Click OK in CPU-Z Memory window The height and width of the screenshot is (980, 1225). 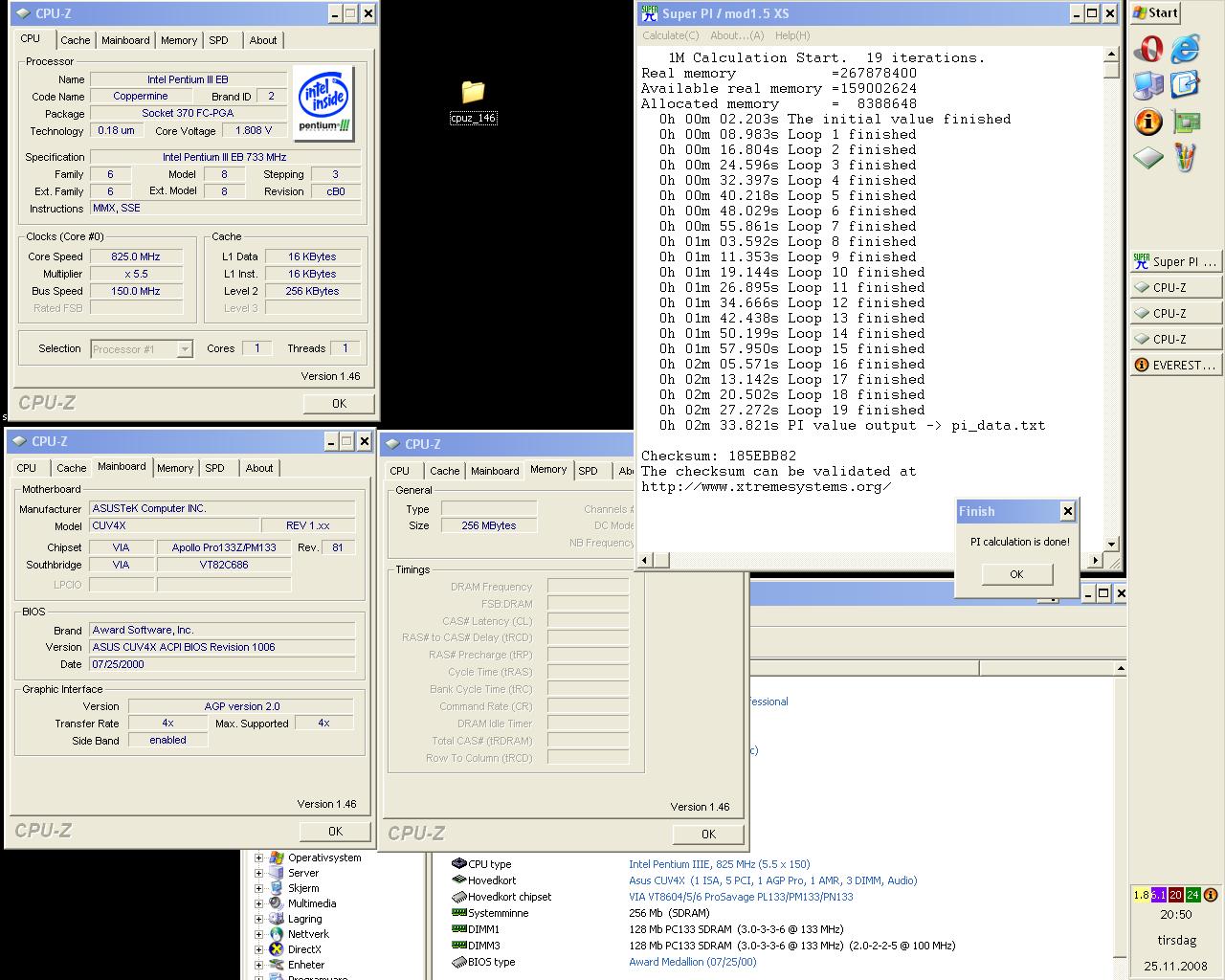(x=708, y=834)
